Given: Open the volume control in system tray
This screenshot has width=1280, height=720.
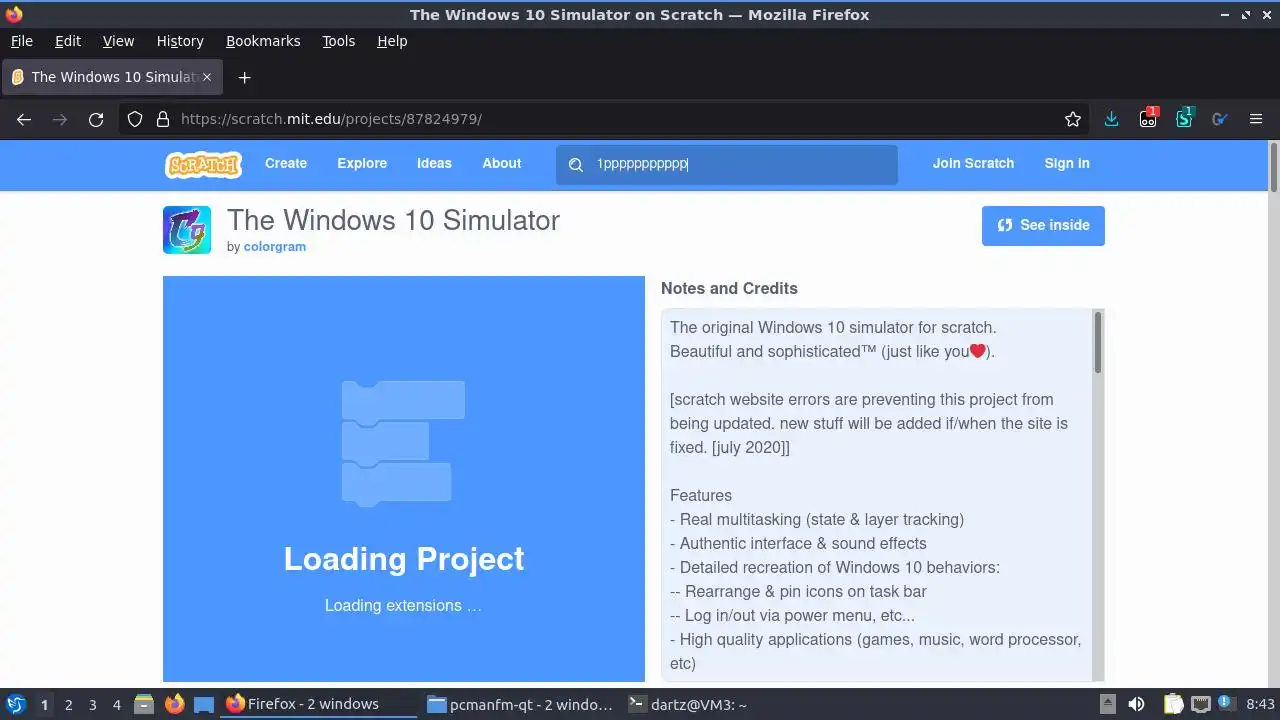Looking at the screenshot, I should 1136,704.
